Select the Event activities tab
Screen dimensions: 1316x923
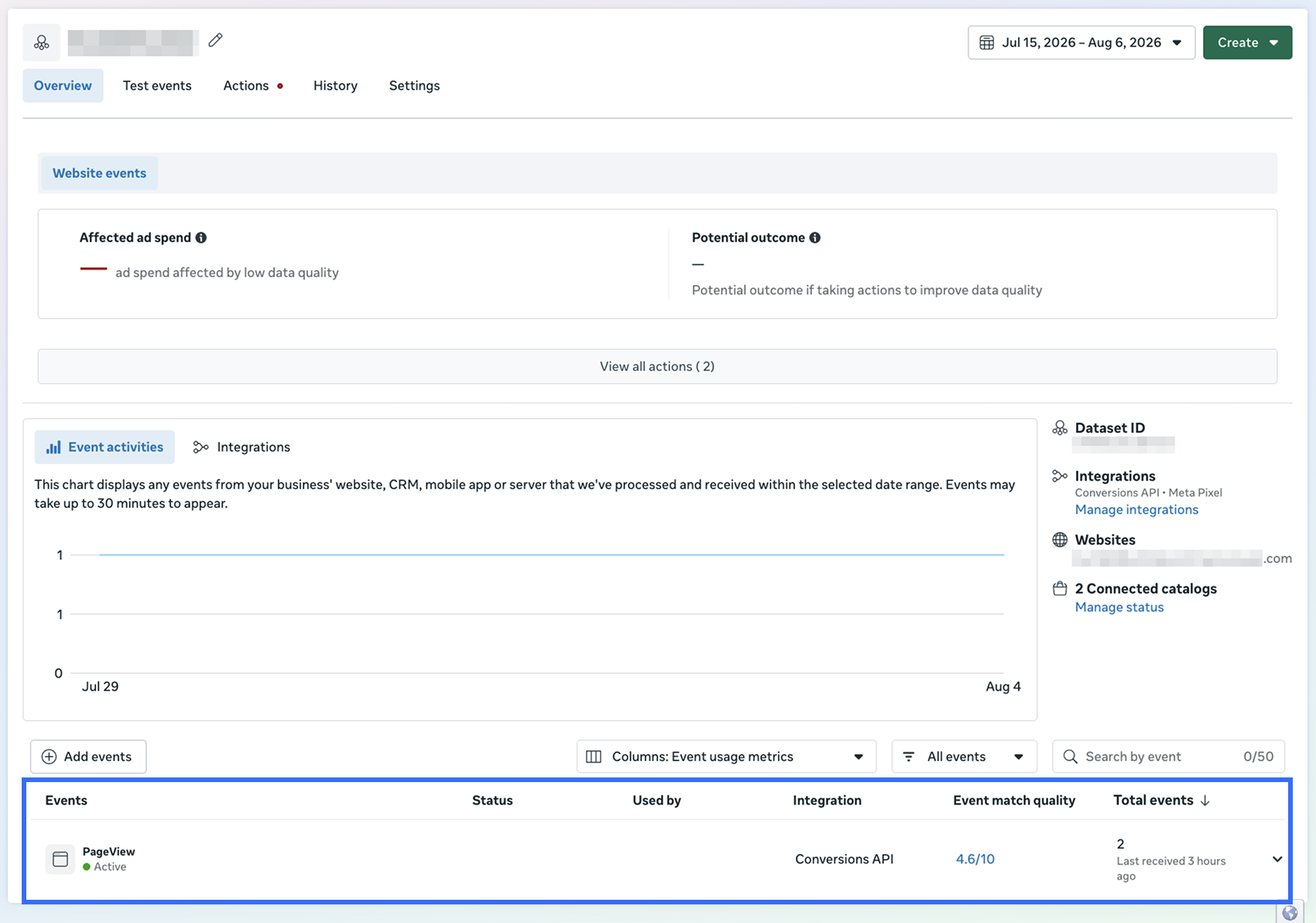click(105, 447)
